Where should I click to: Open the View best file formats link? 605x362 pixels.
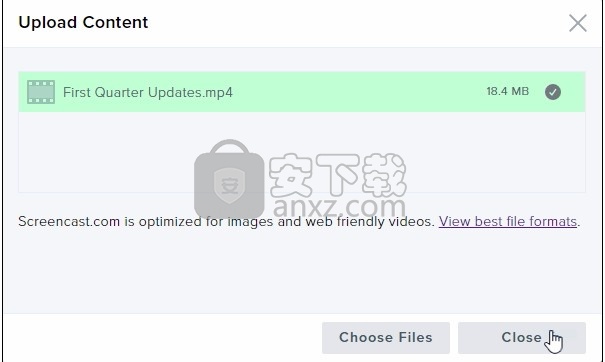click(x=508, y=222)
